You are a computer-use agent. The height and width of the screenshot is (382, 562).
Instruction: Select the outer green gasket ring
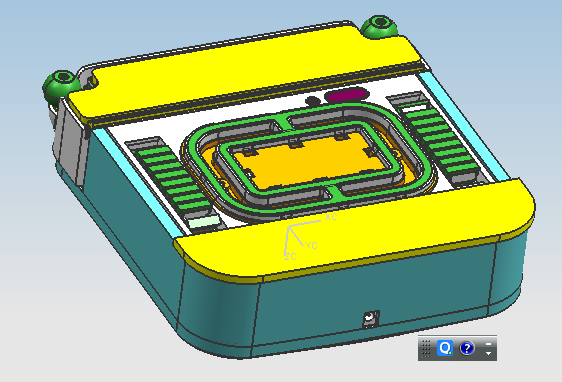point(308,158)
